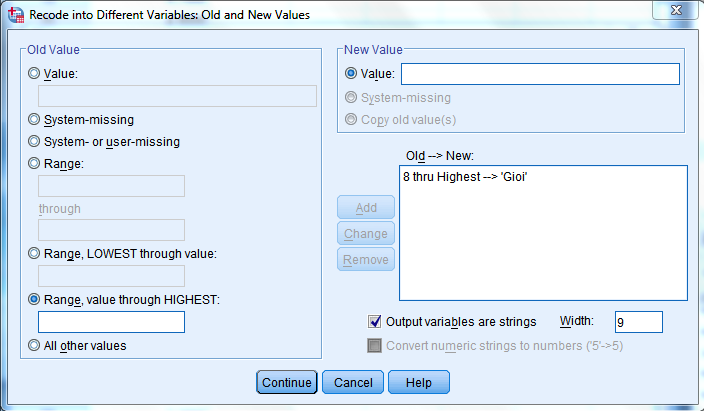Click the New Value text input field

click(540, 74)
